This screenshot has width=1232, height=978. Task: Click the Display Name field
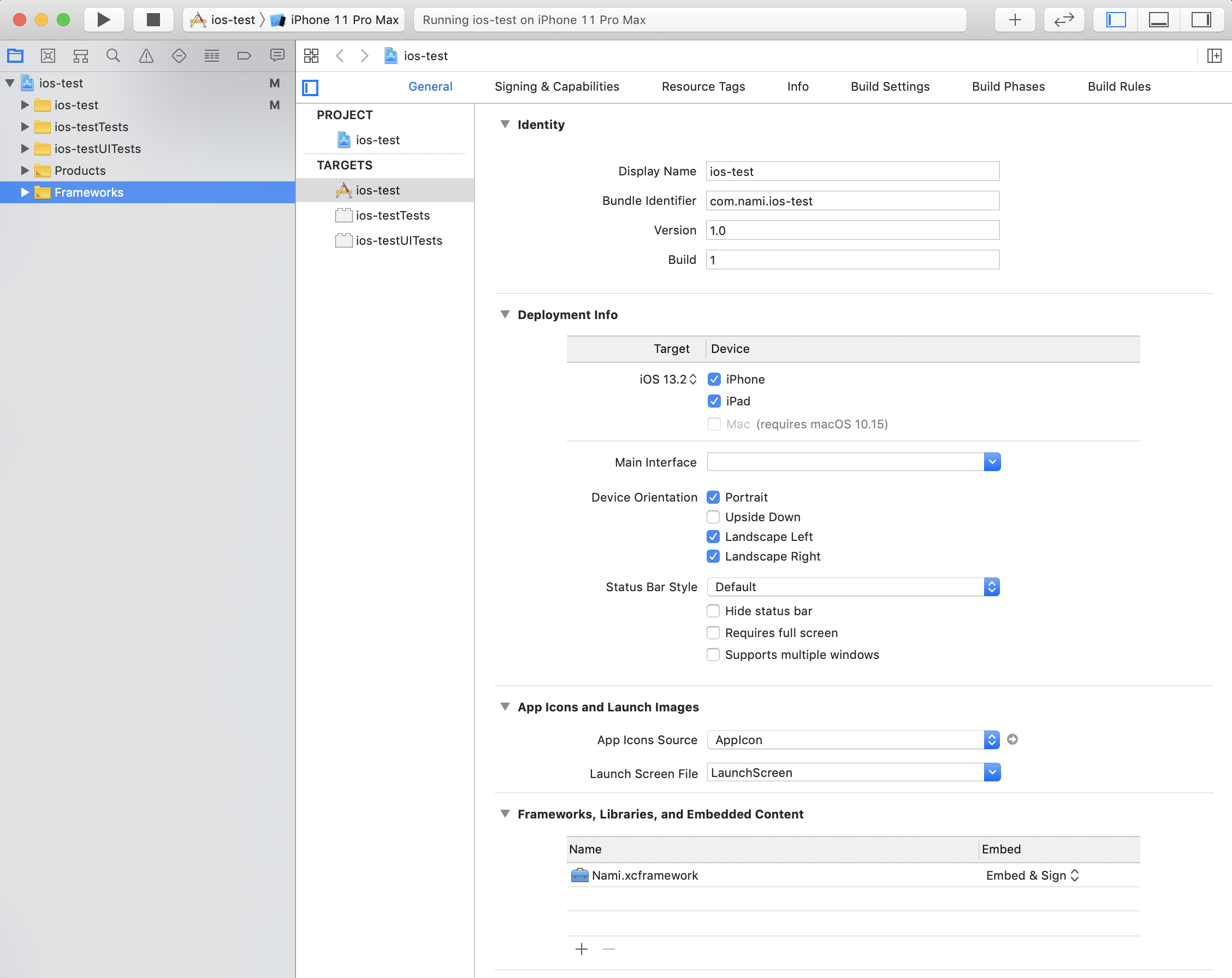coord(852,171)
